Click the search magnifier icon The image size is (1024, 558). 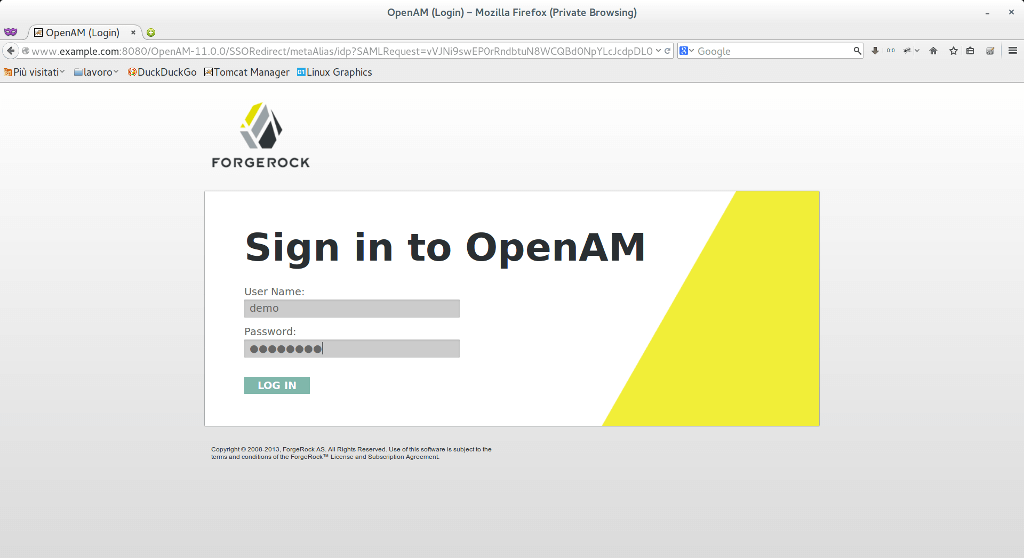tap(857, 51)
